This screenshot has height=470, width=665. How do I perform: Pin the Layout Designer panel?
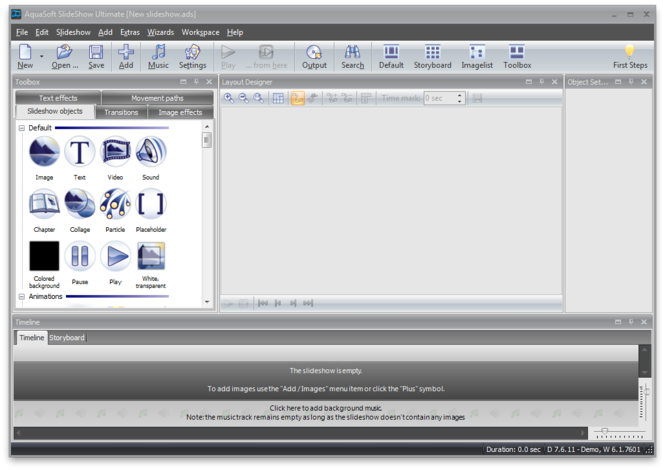click(542, 82)
